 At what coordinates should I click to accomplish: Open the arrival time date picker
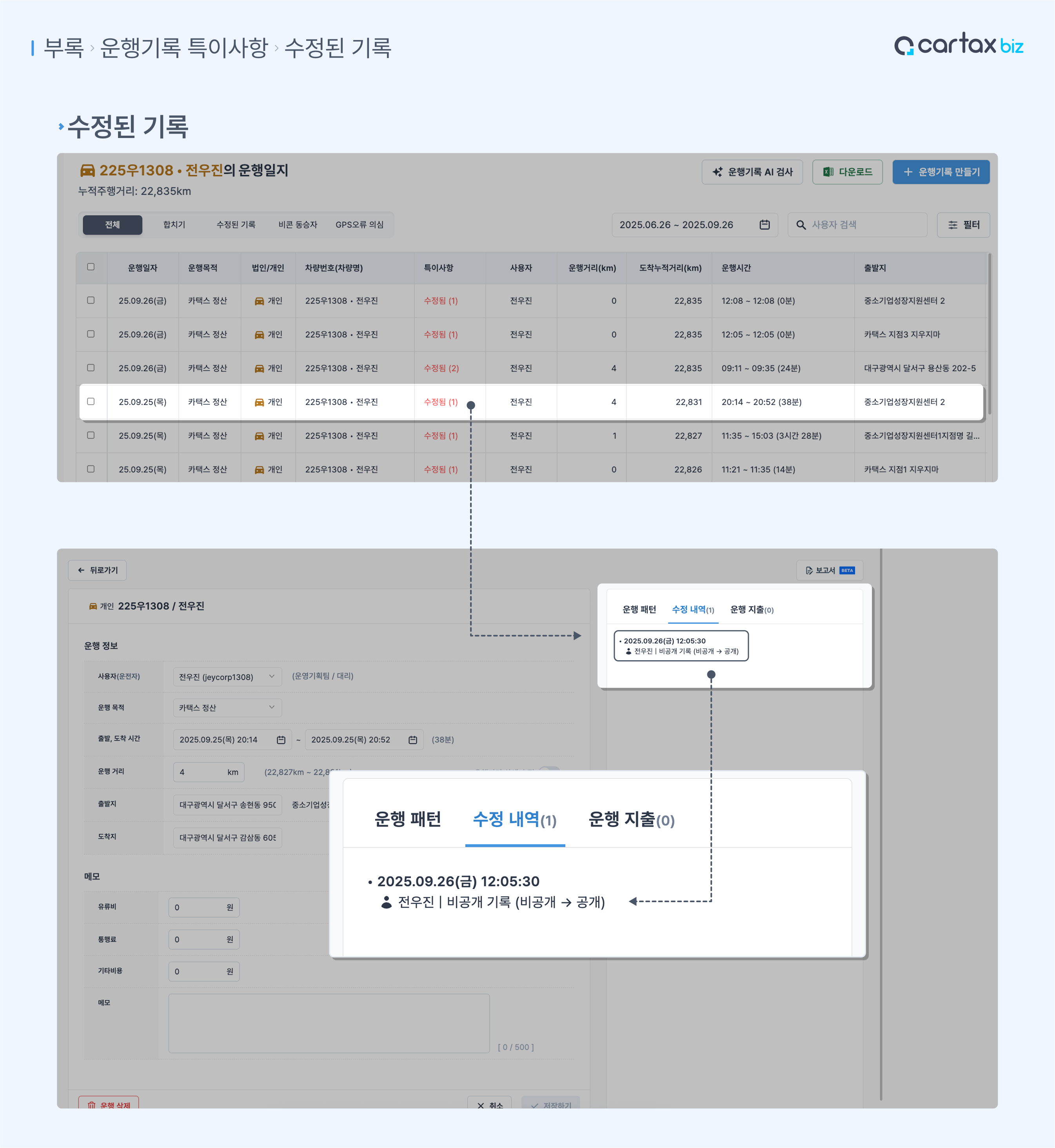[413, 740]
